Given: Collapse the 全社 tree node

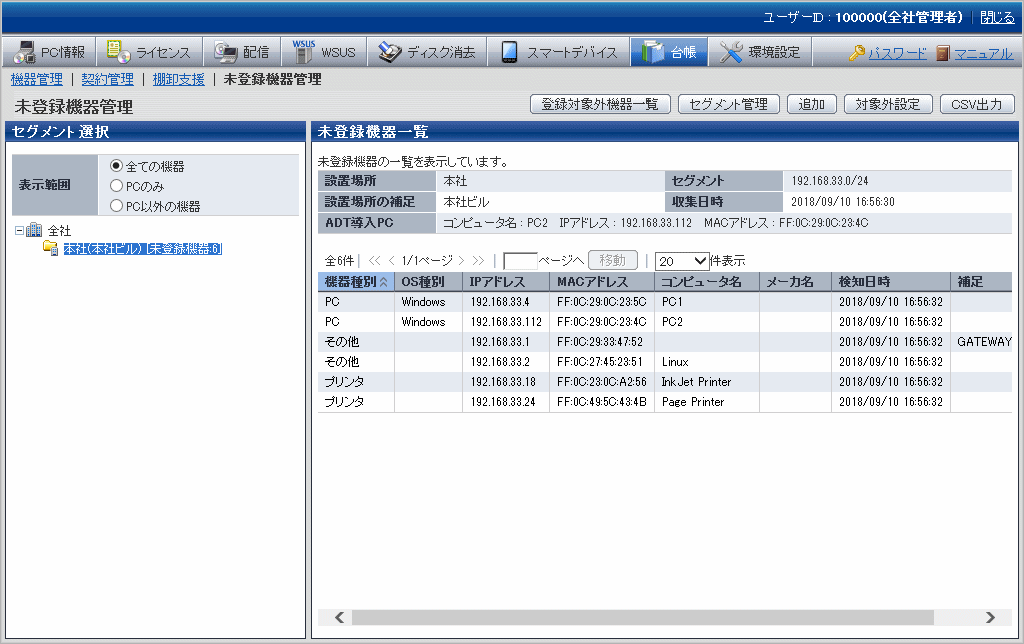Looking at the screenshot, I should [x=20, y=231].
